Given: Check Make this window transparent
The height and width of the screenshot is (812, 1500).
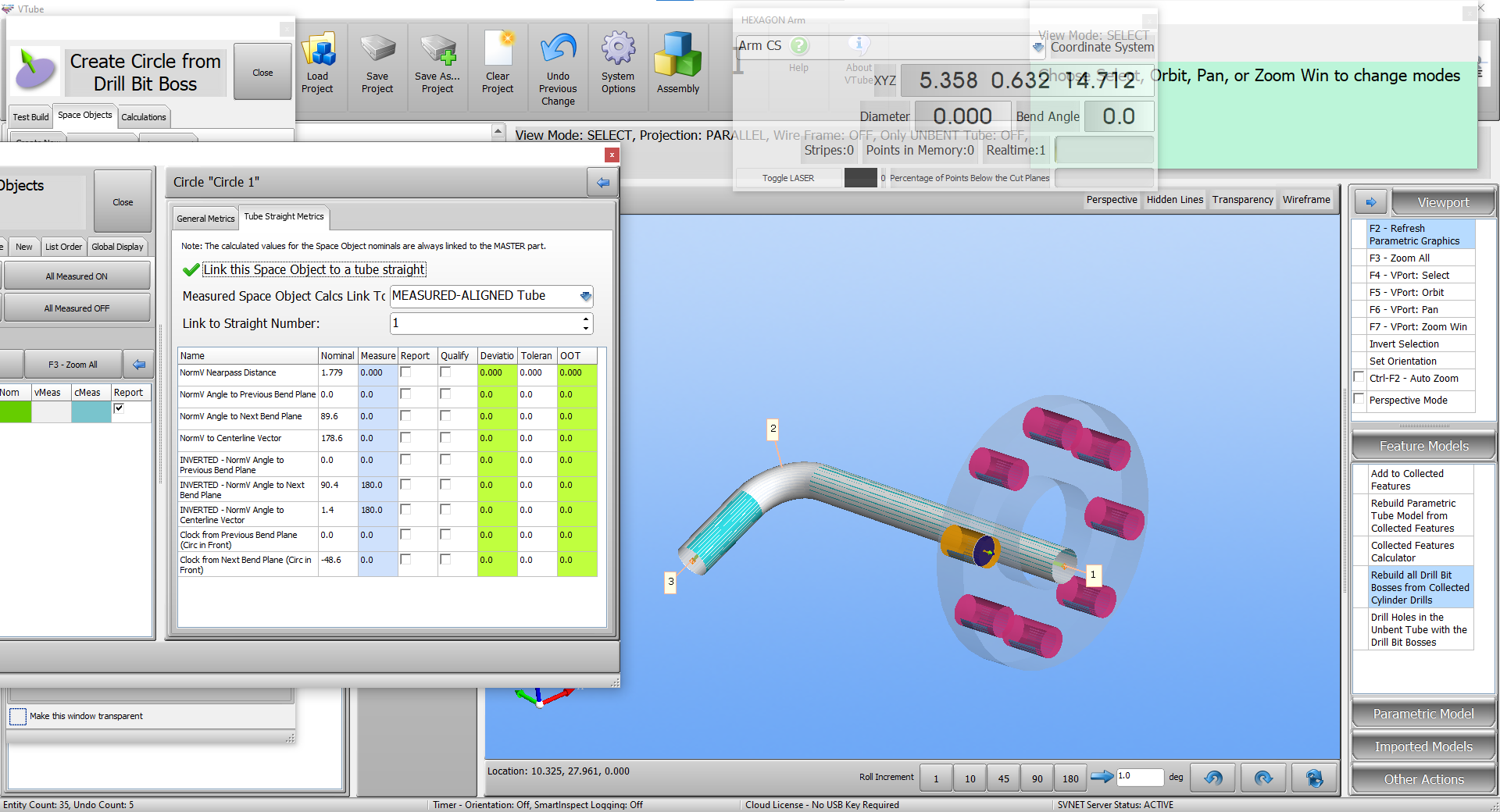Looking at the screenshot, I should tap(17, 716).
